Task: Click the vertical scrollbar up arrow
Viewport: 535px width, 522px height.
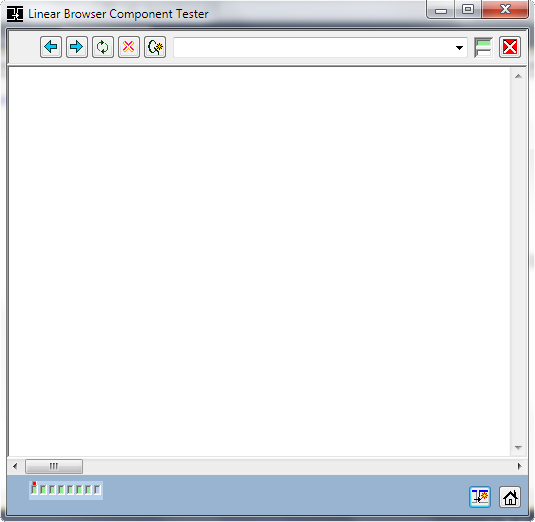Action: pos(518,76)
